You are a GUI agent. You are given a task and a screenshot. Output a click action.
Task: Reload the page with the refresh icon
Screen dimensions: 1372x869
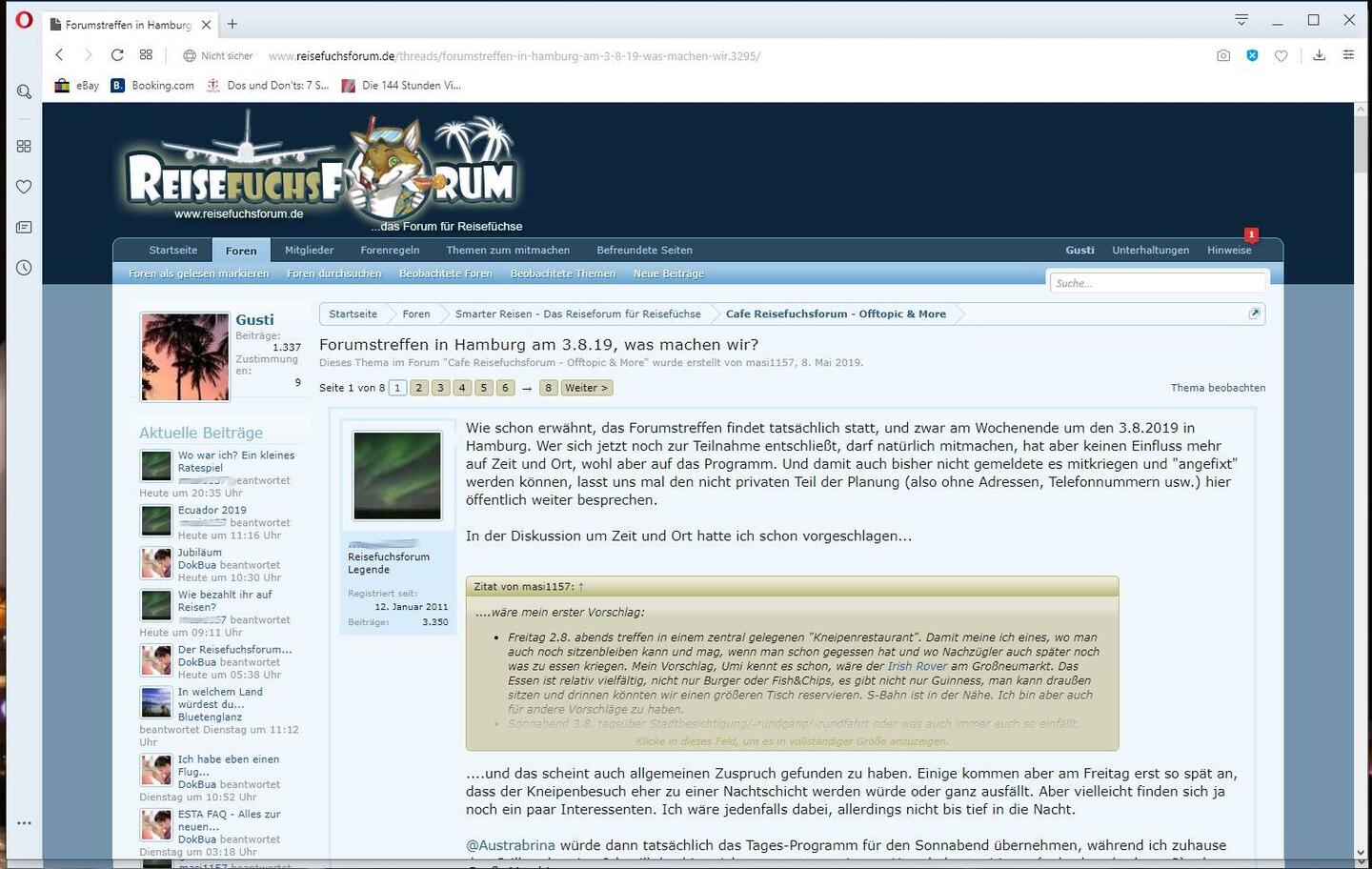117,55
